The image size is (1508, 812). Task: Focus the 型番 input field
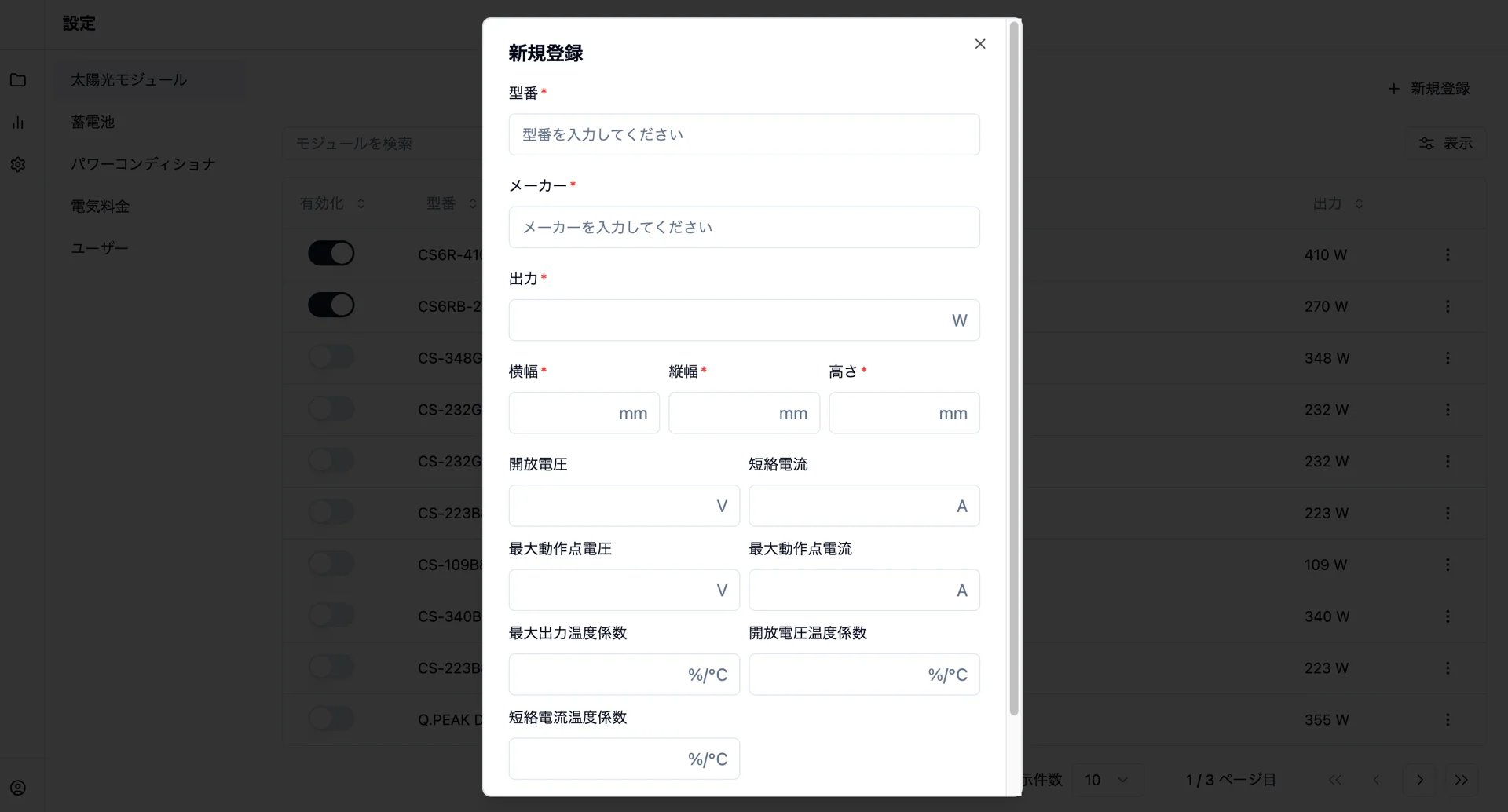pos(744,134)
